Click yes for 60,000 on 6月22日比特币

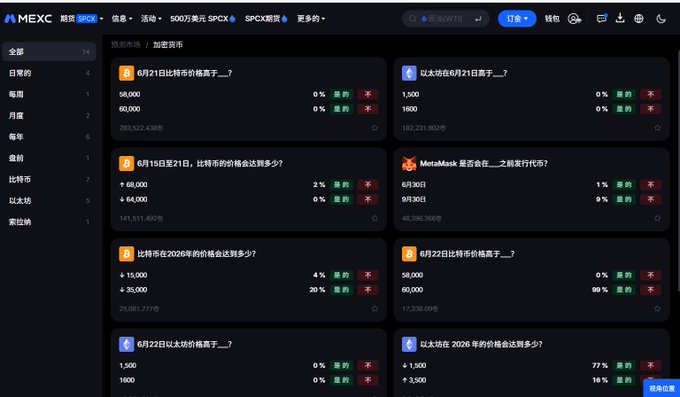coord(624,290)
